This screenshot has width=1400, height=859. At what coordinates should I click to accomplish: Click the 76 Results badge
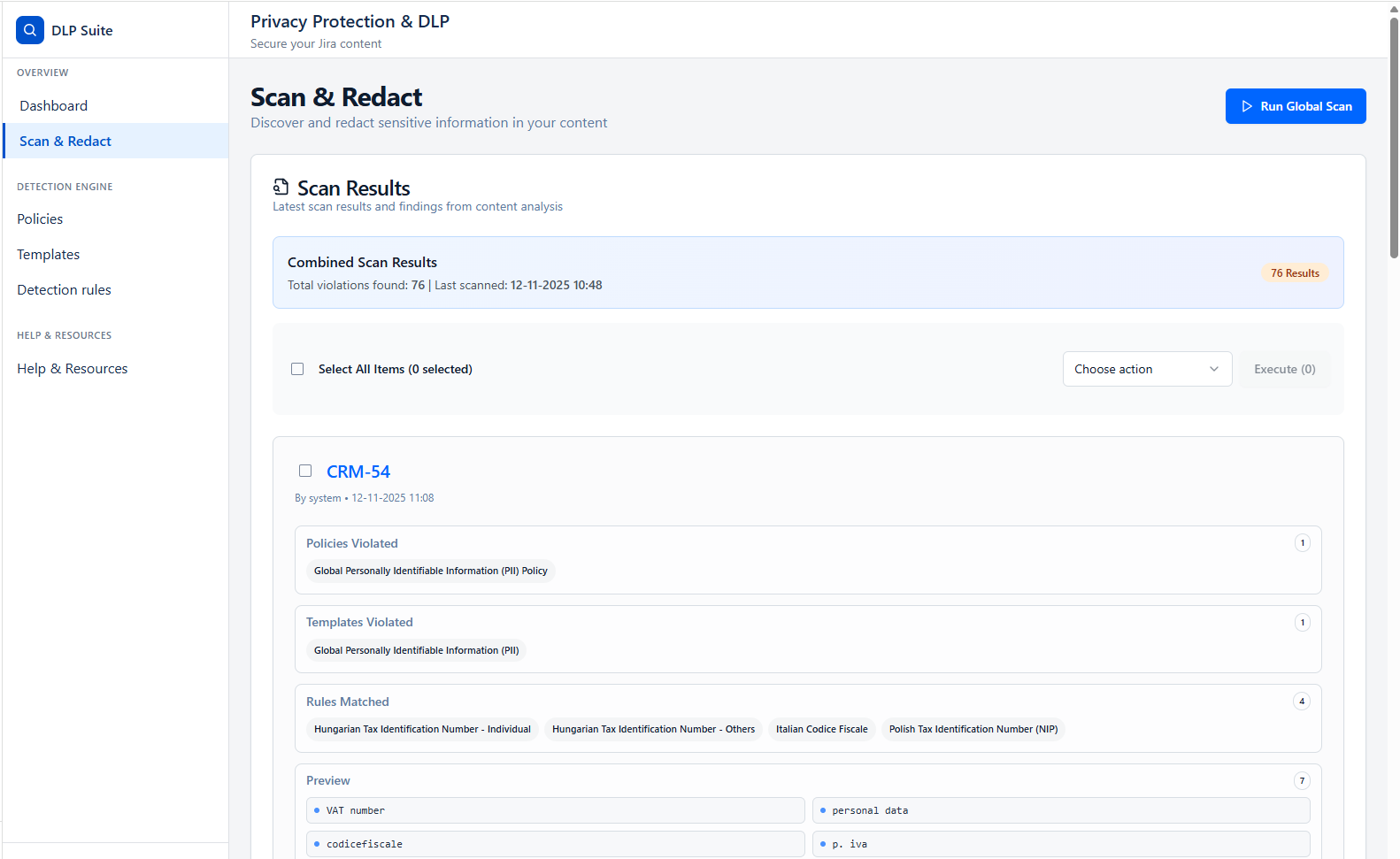1294,273
